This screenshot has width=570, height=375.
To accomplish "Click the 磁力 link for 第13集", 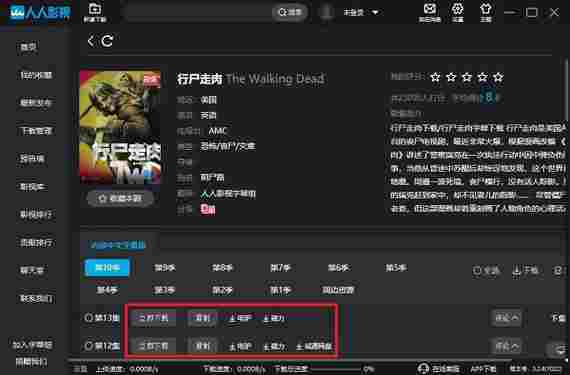I will [x=274, y=319].
